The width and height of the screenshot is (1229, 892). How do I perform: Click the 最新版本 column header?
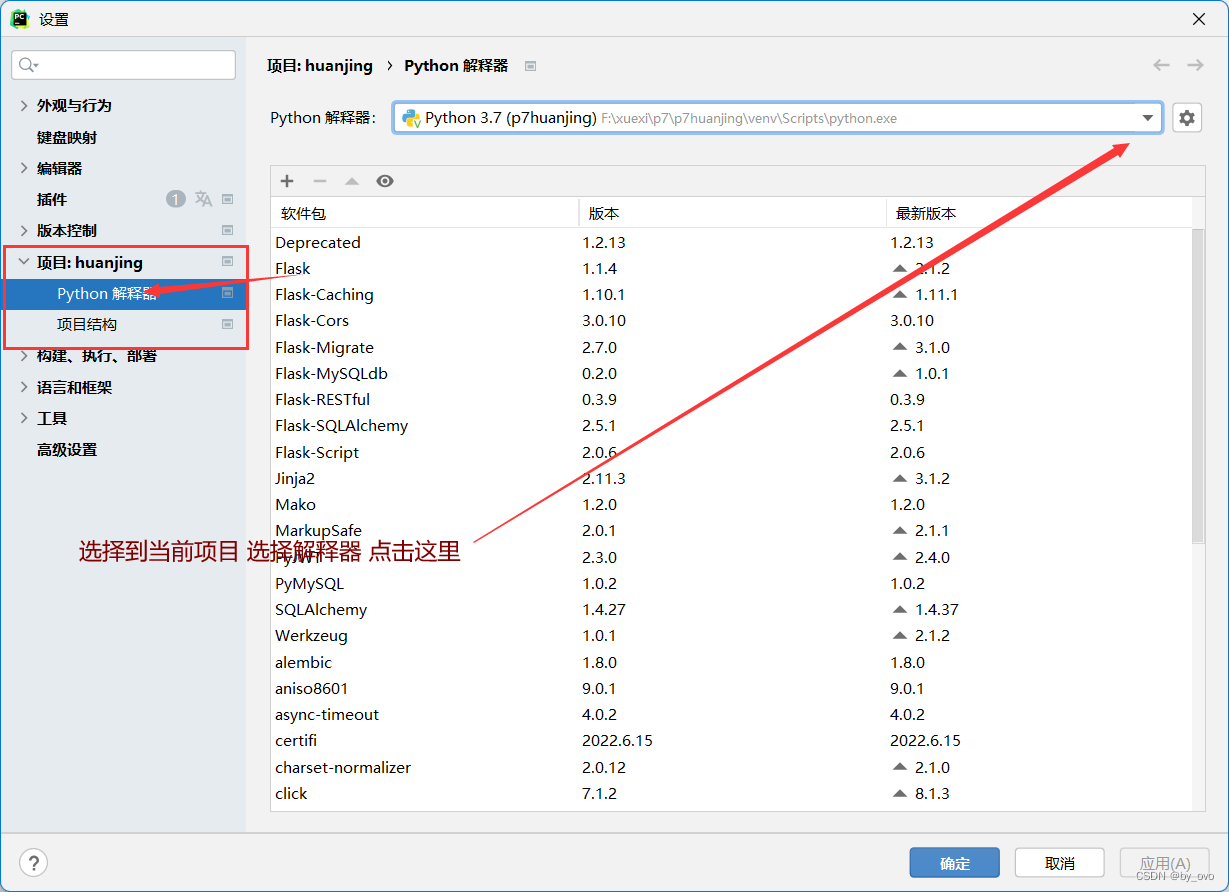tap(1039, 213)
